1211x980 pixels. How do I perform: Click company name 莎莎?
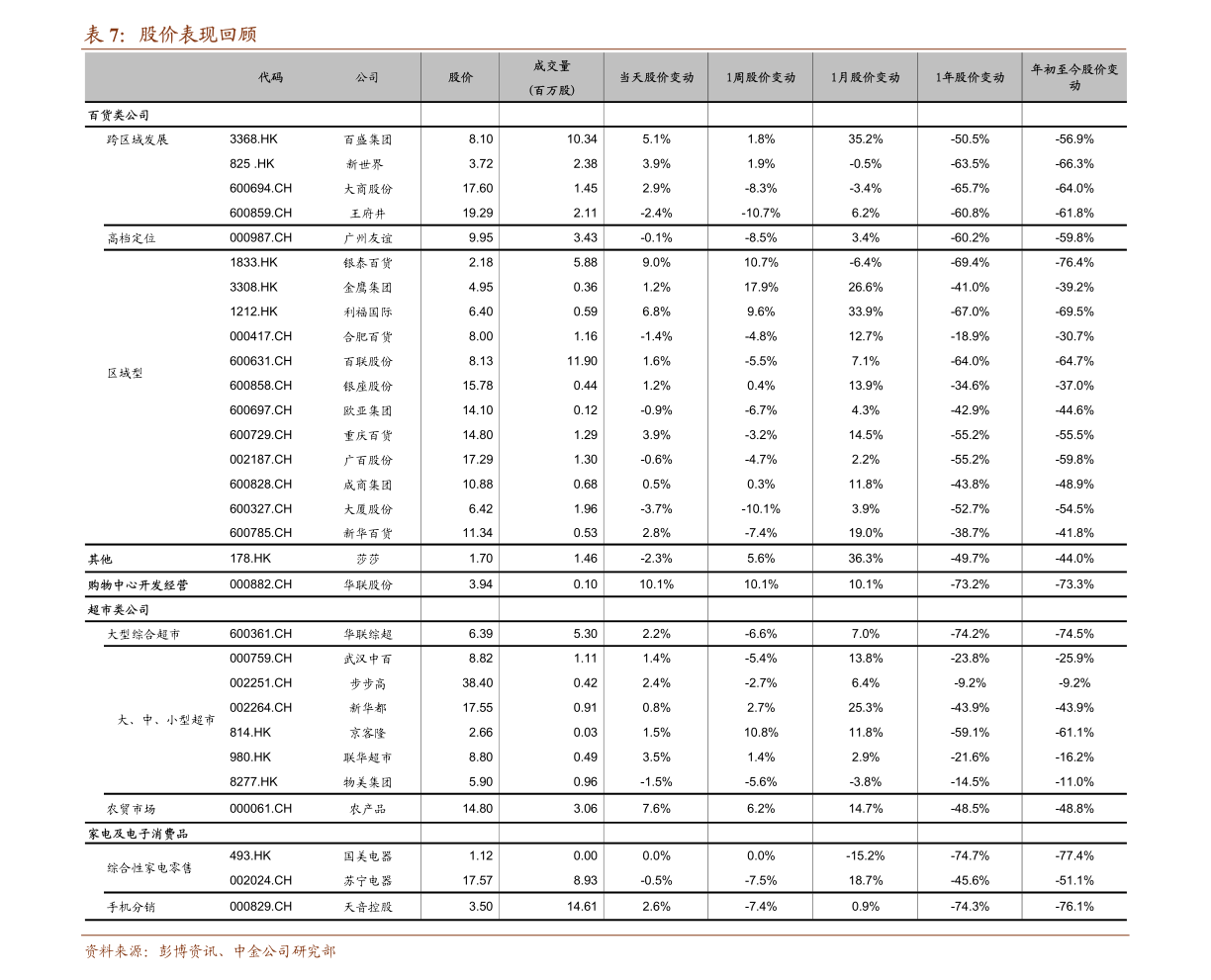click(x=367, y=560)
